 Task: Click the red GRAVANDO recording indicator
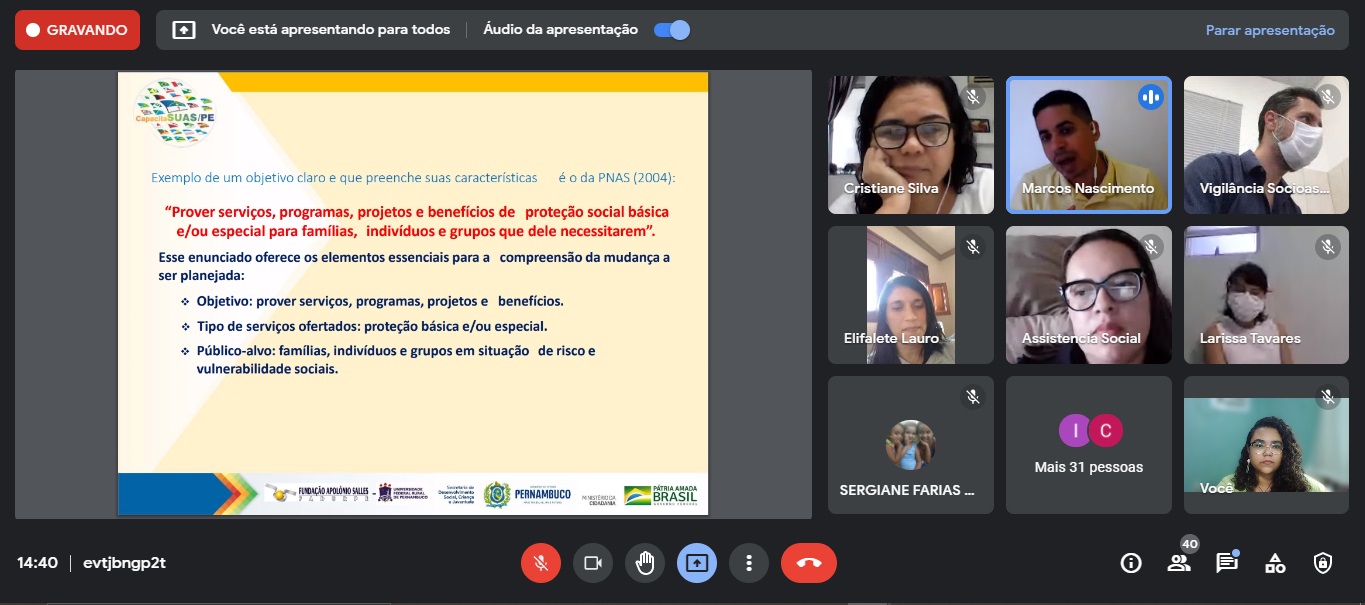(x=77, y=30)
